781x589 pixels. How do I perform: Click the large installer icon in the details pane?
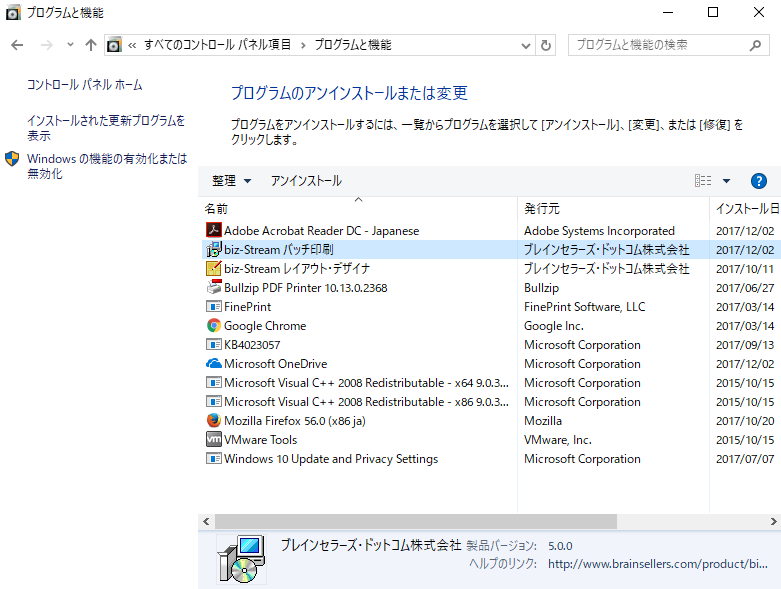242,559
